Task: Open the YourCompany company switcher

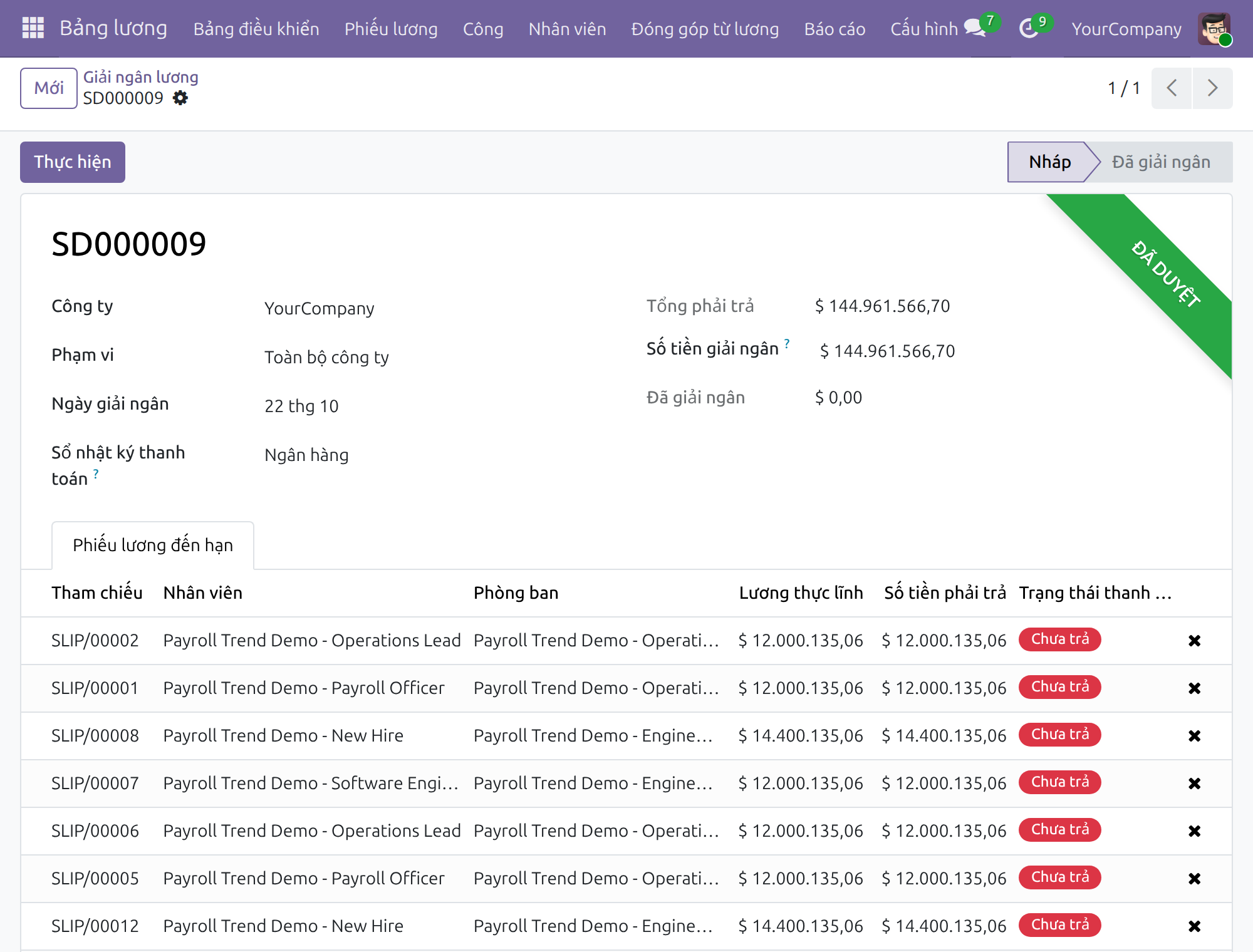Action: [1126, 29]
